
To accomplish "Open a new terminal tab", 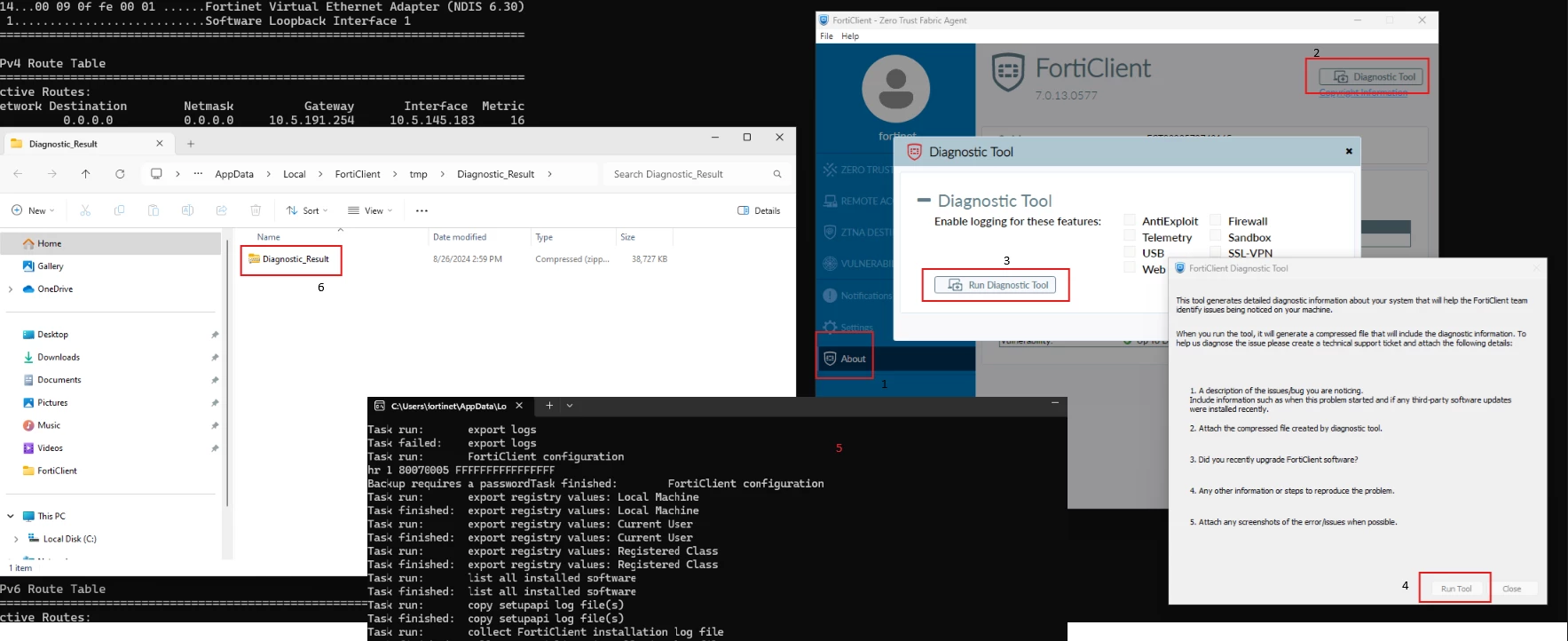I will [x=549, y=406].
